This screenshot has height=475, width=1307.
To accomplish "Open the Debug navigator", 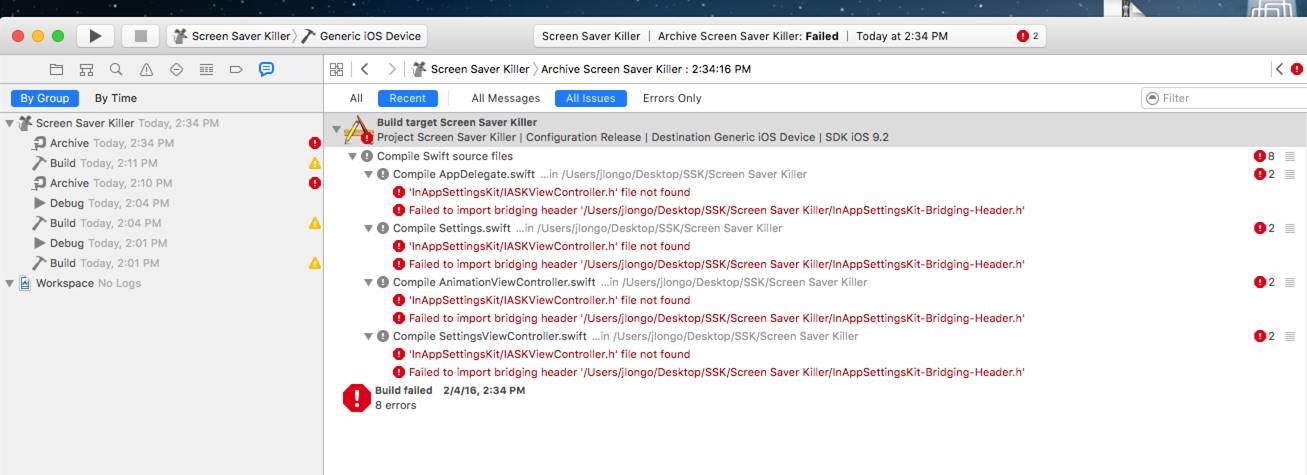I will (206, 69).
